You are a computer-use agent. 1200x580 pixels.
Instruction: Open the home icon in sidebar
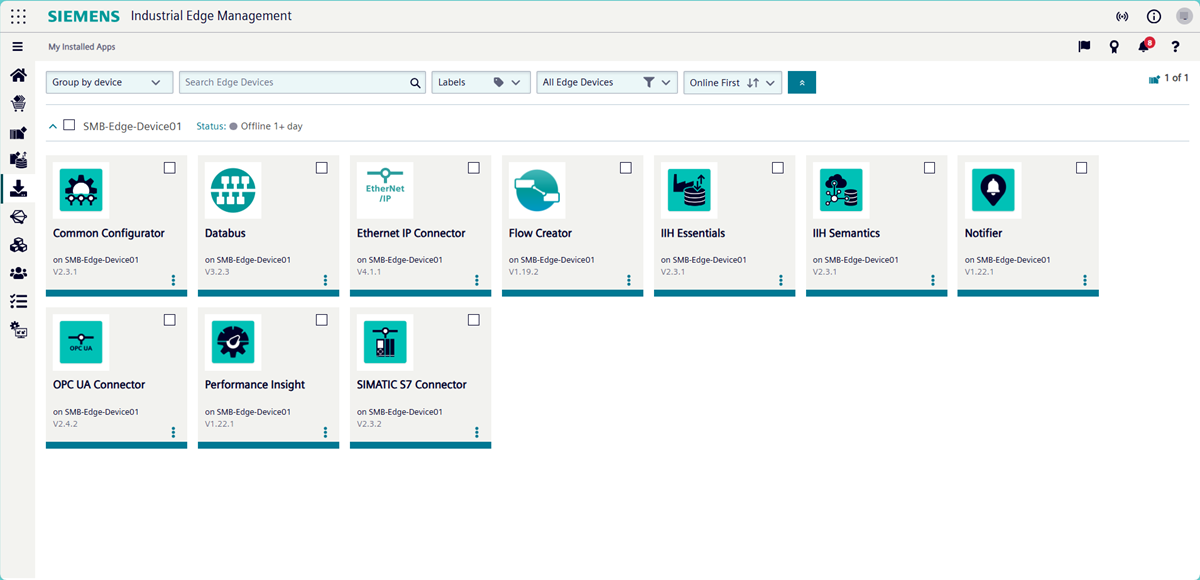[18, 76]
